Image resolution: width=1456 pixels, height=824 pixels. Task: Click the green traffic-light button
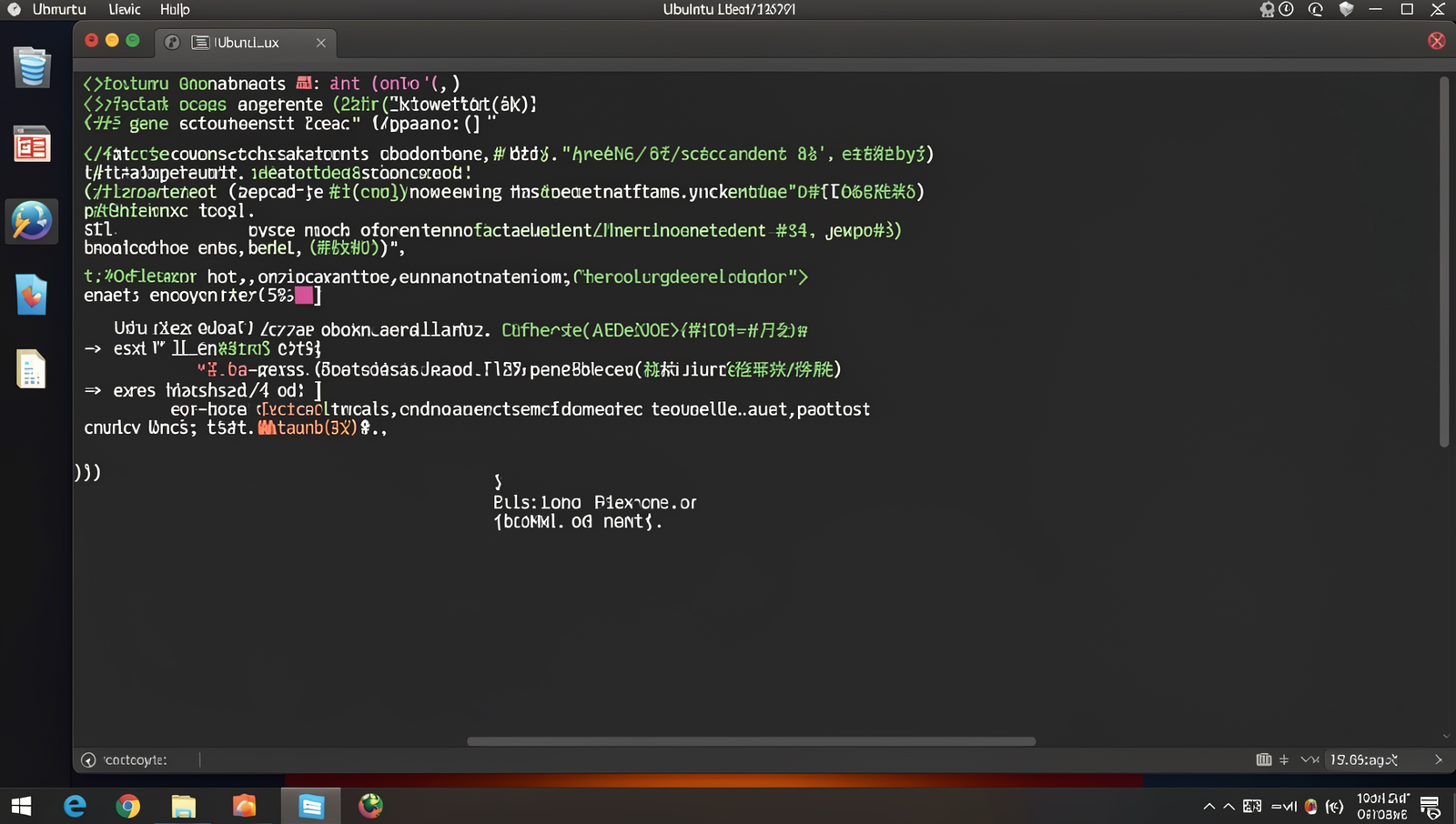coord(133,40)
